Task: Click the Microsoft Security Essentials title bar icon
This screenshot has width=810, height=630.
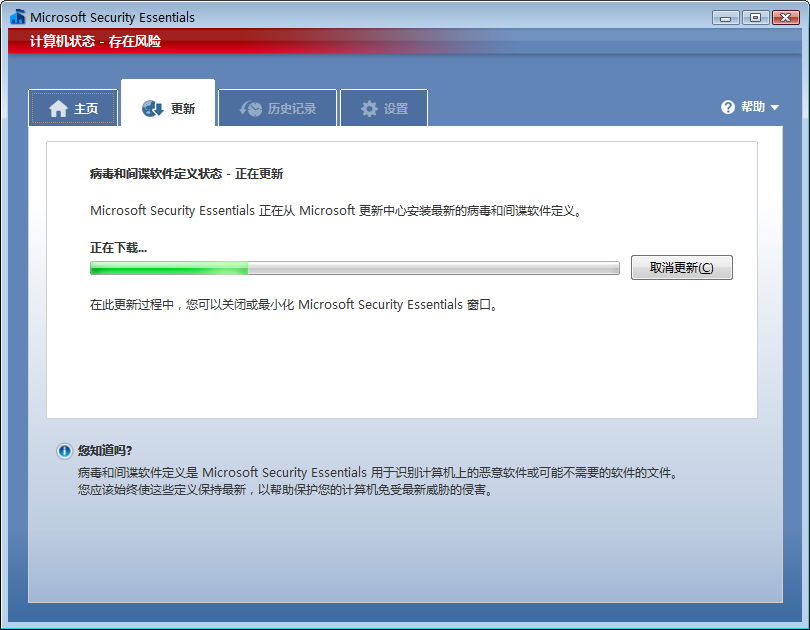Action: tap(17, 17)
